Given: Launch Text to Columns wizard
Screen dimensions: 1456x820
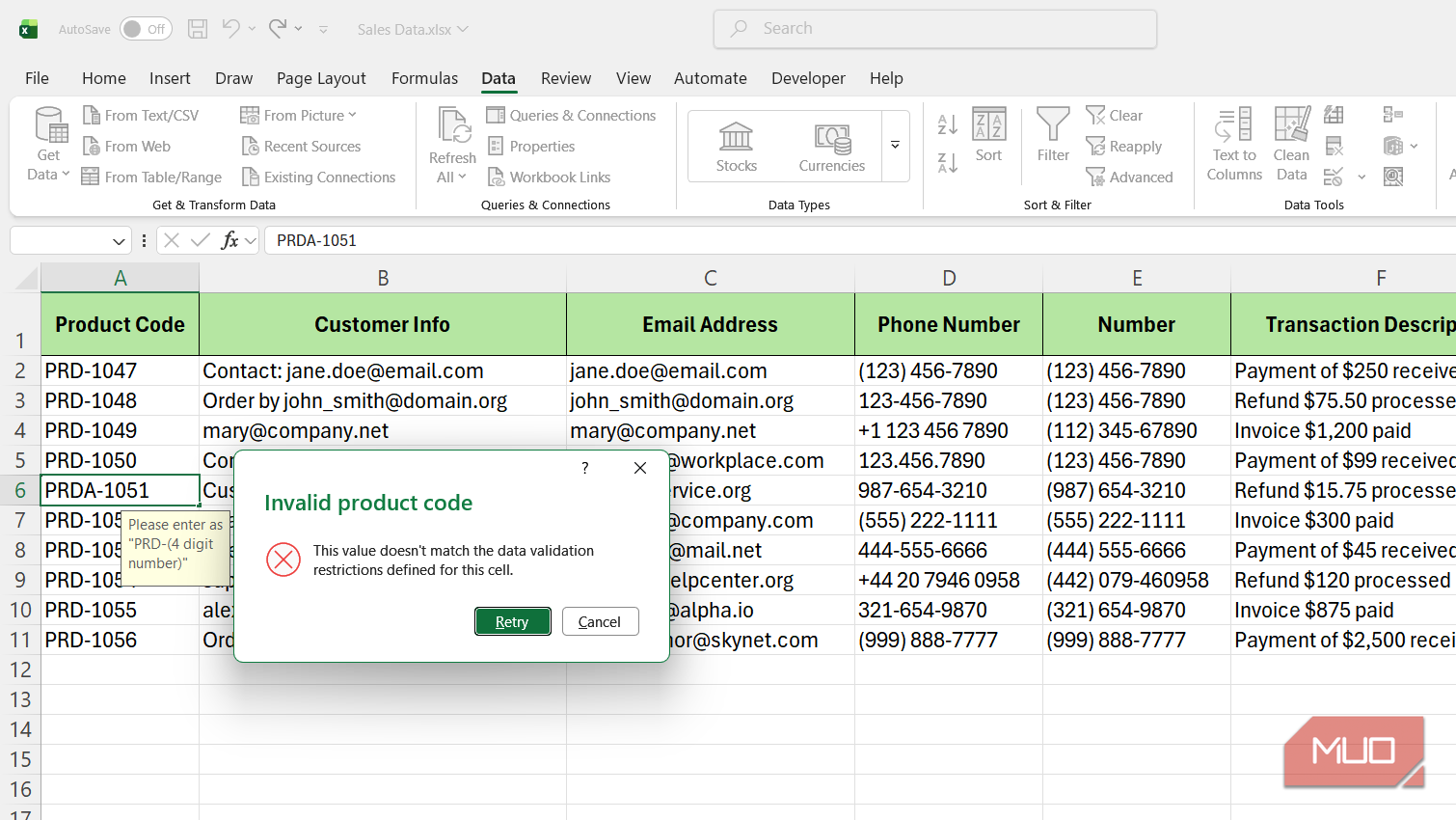Looking at the screenshot, I should pyautogui.click(x=1234, y=145).
